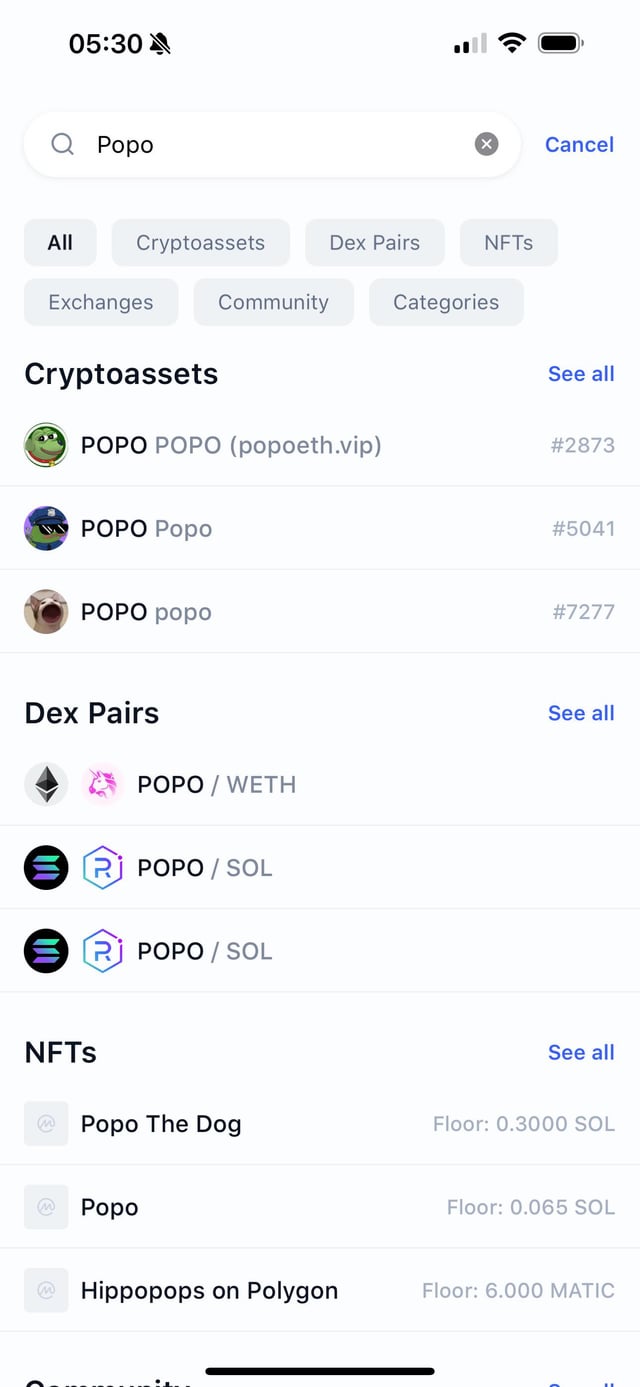Cancel the search

579,145
